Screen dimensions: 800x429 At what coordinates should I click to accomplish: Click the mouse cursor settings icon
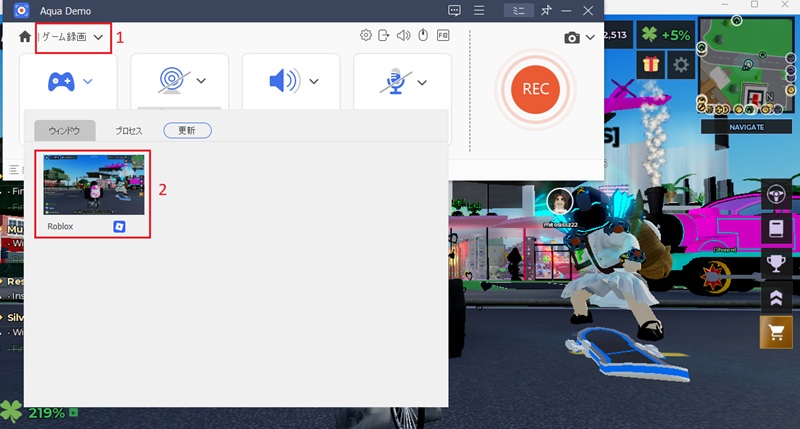click(x=423, y=35)
